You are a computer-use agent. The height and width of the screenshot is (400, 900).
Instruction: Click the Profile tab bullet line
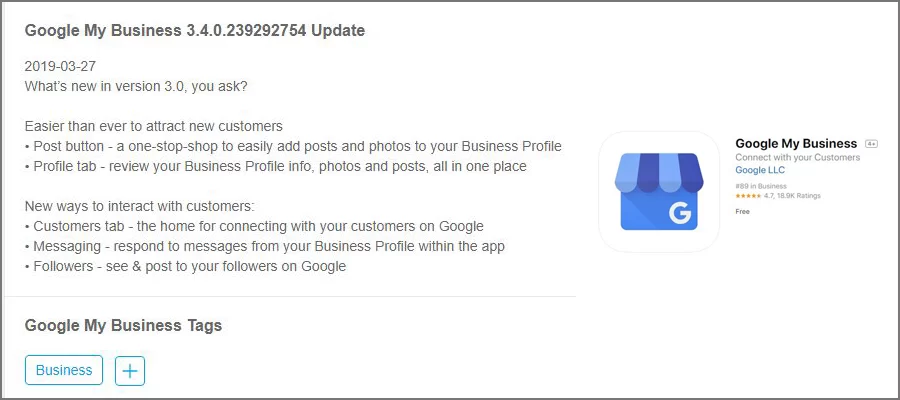(x=275, y=166)
